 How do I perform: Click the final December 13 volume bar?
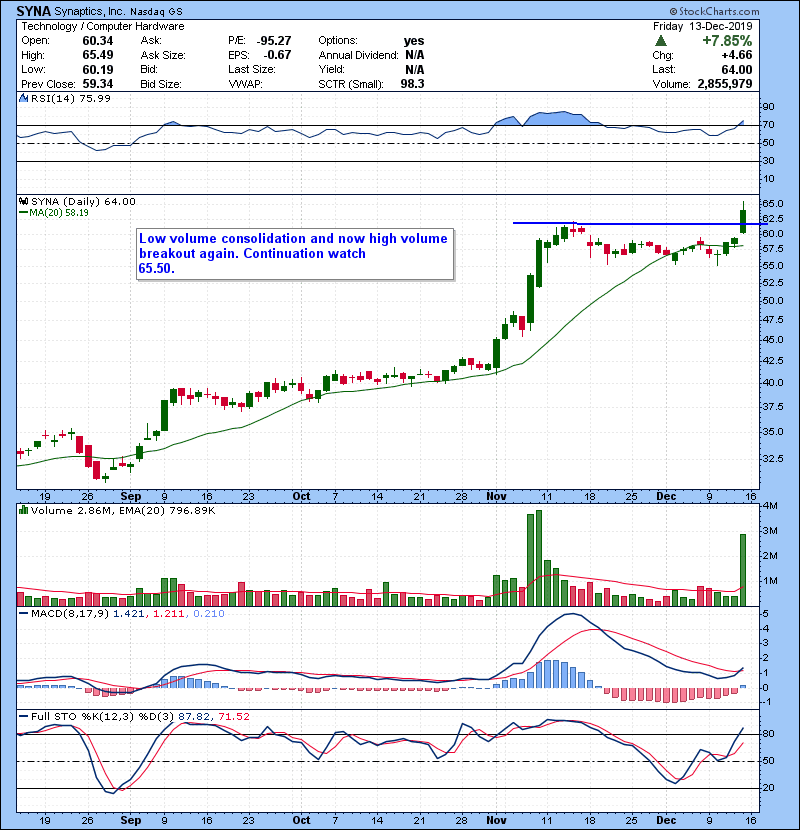(x=743, y=570)
